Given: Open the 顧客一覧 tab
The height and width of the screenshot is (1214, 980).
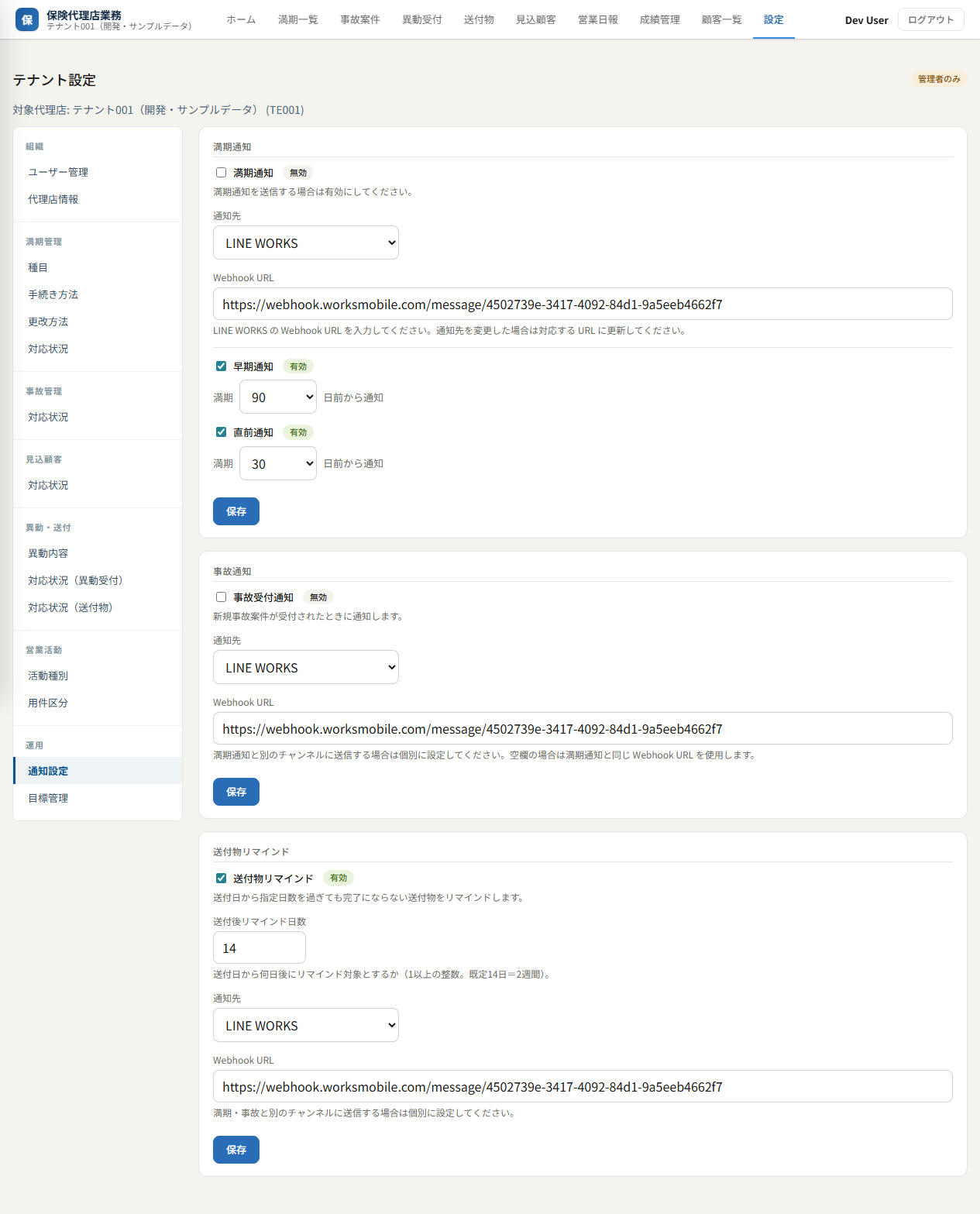Looking at the screenshot, I should (722, 19).
